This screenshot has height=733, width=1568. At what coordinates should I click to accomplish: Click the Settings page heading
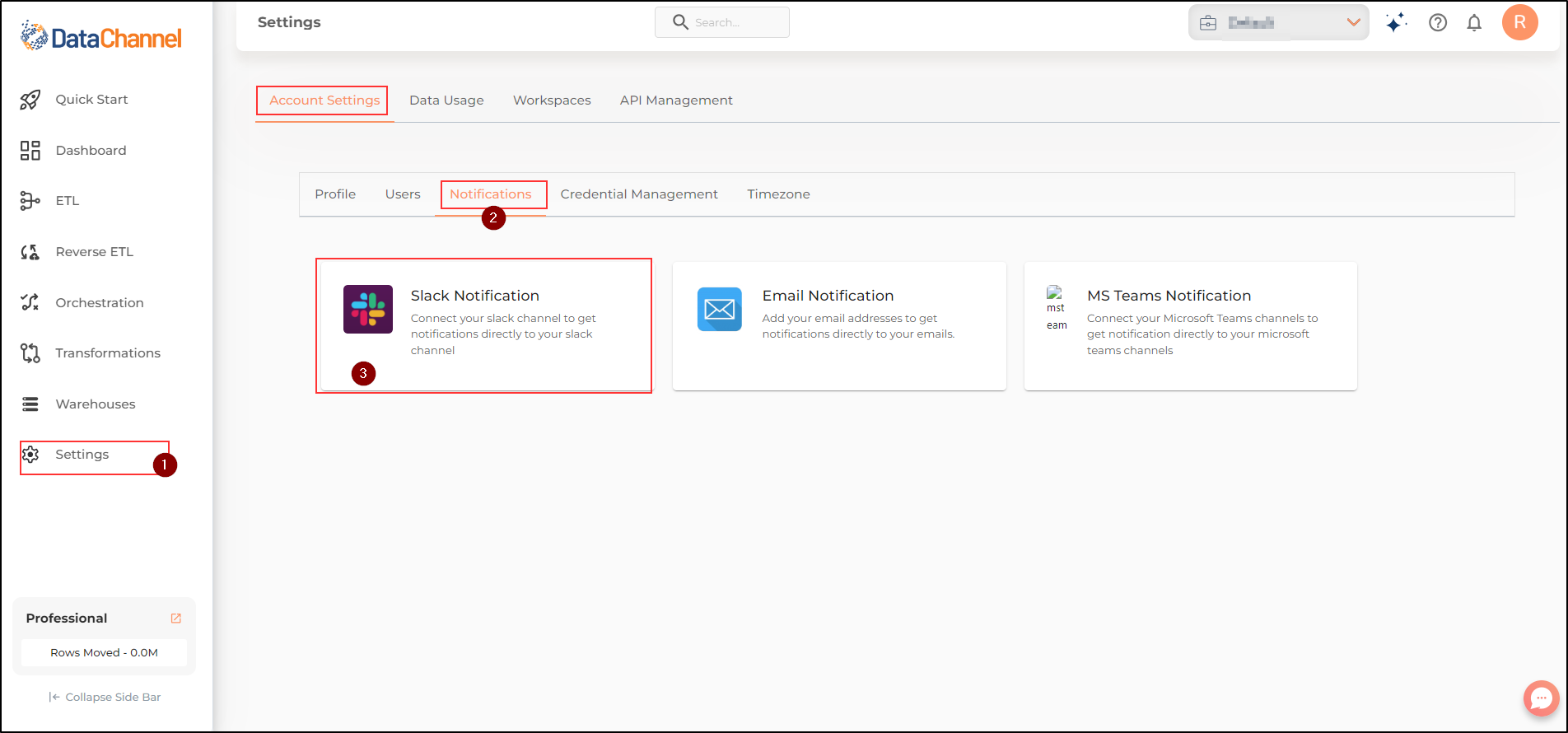[x=289, y=22]
